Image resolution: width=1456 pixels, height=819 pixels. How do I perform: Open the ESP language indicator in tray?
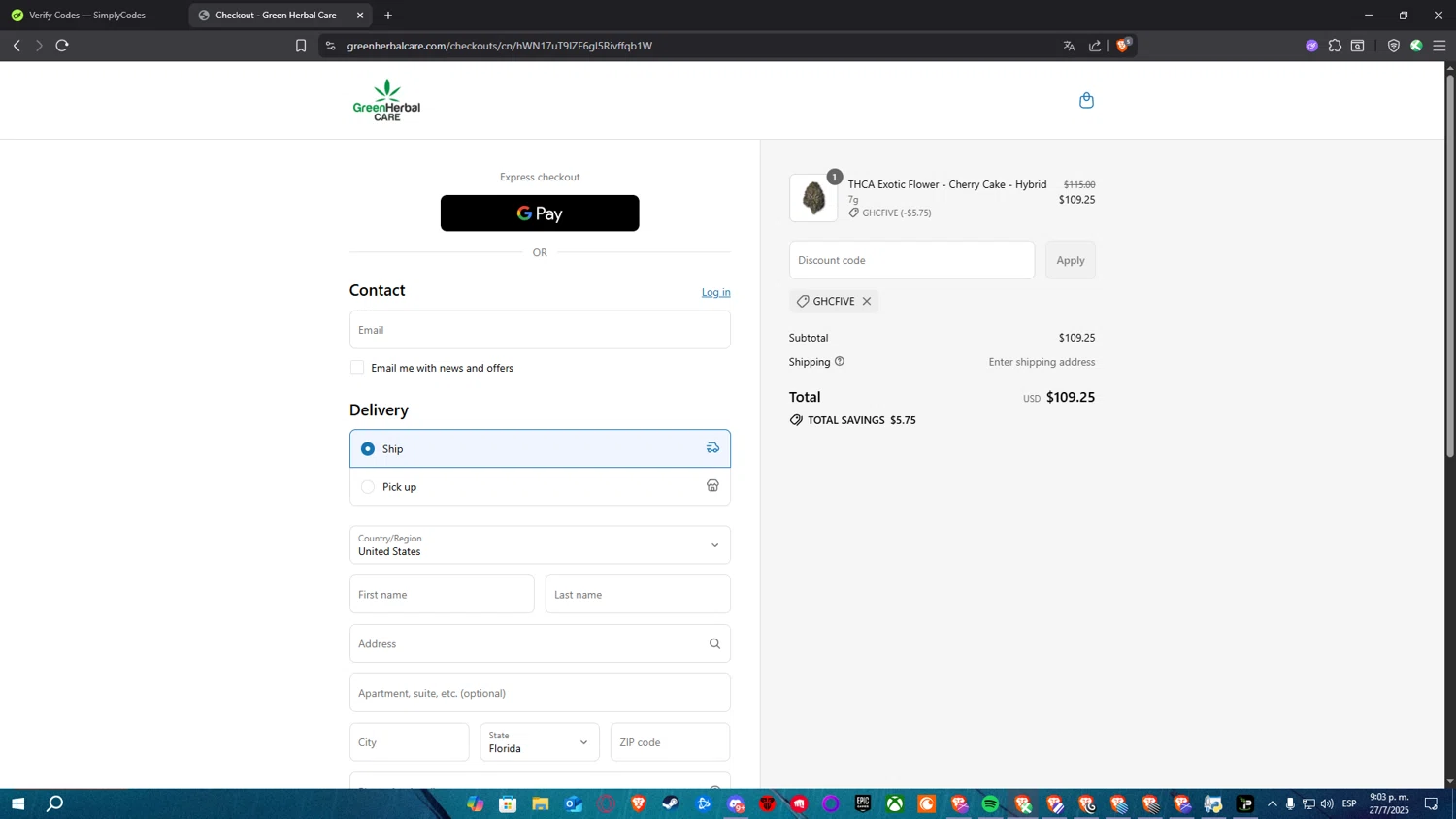pyautogui.click(x=1349, y=803)
